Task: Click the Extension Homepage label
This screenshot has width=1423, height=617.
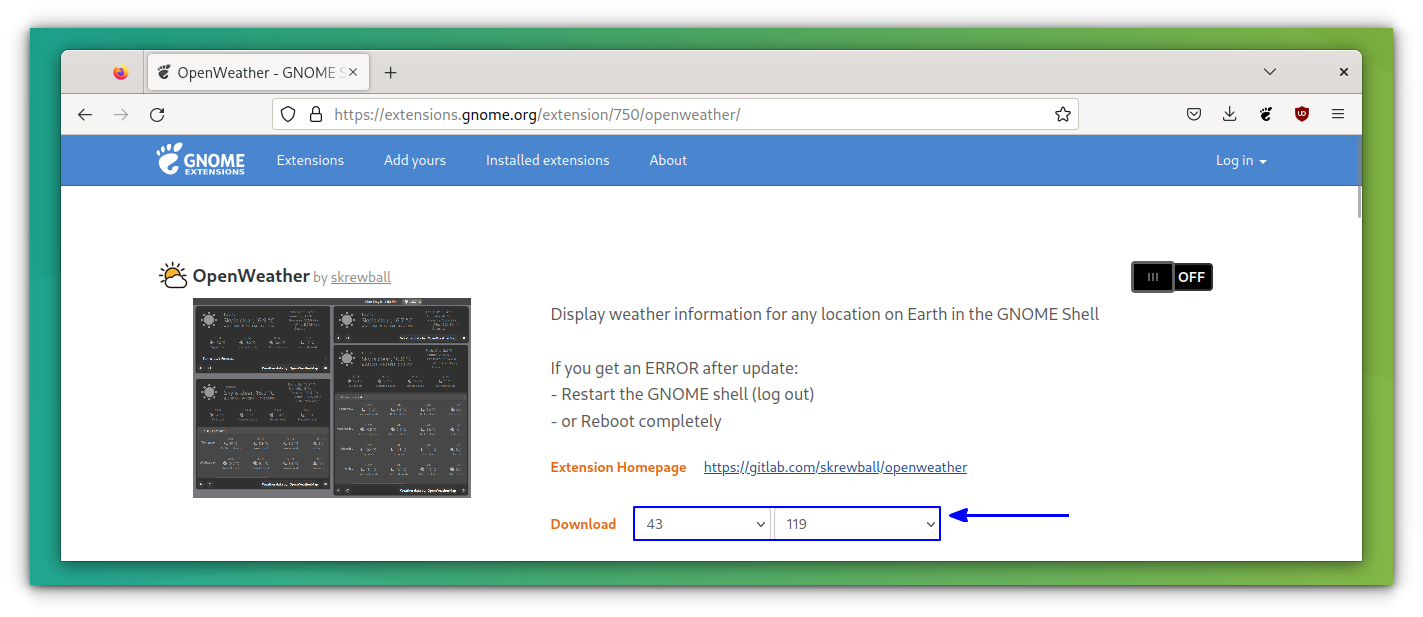Action: tap(618, 467)
